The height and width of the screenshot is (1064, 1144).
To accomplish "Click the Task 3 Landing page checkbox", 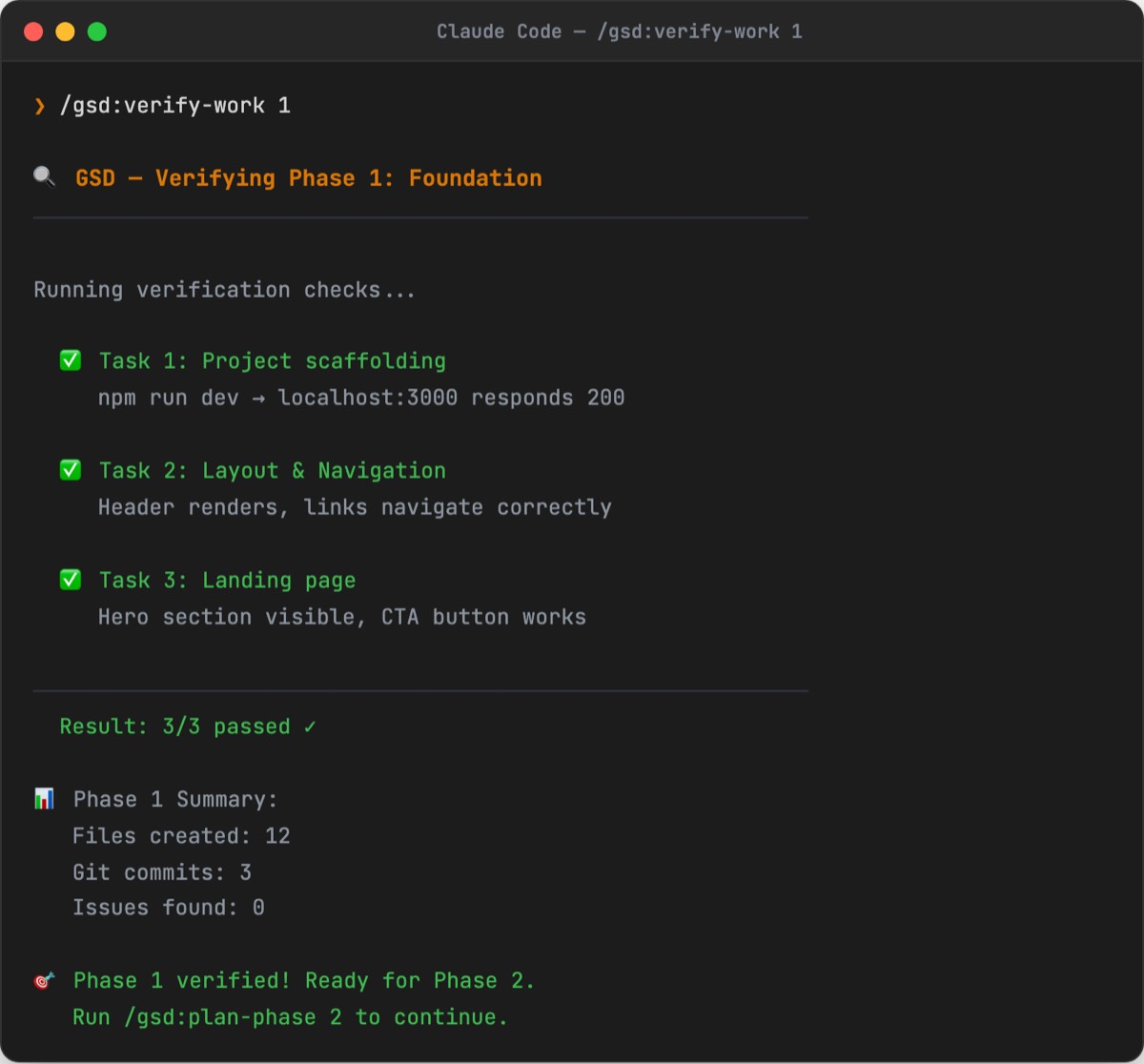I will tap(71, 580).
